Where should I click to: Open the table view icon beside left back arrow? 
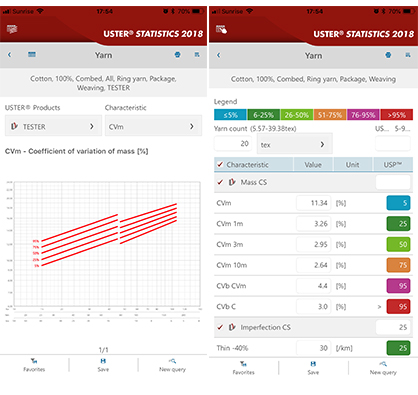32,54
